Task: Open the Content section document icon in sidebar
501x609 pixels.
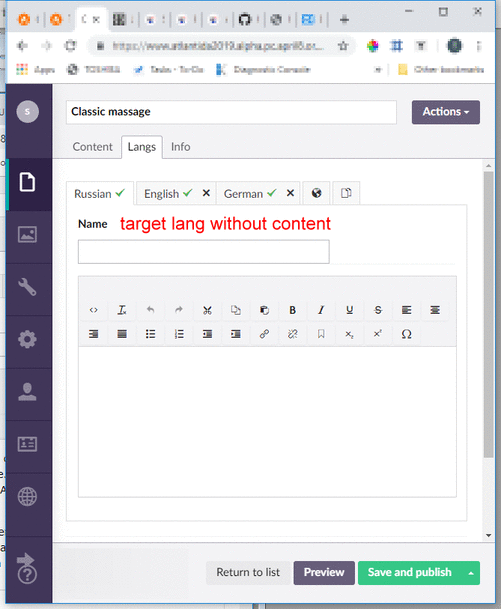Action: (28, 183)
